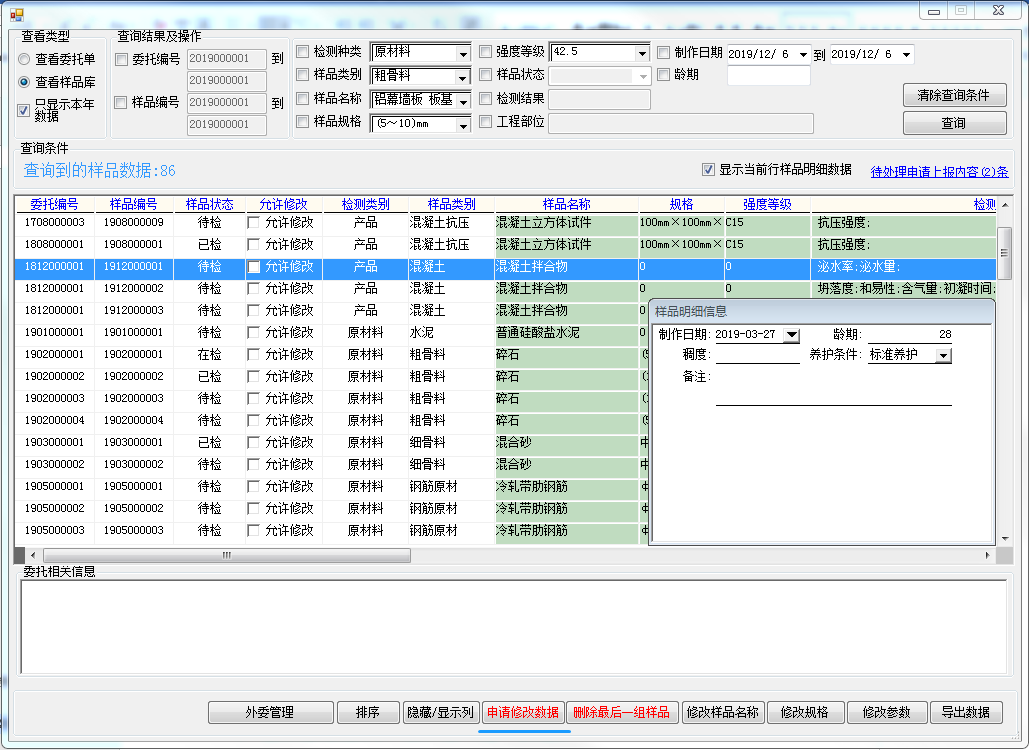This screenshot has height=750, width=1029.
Task: Open the 制作日期 picker in 样品明细信息
Action: 791,335
